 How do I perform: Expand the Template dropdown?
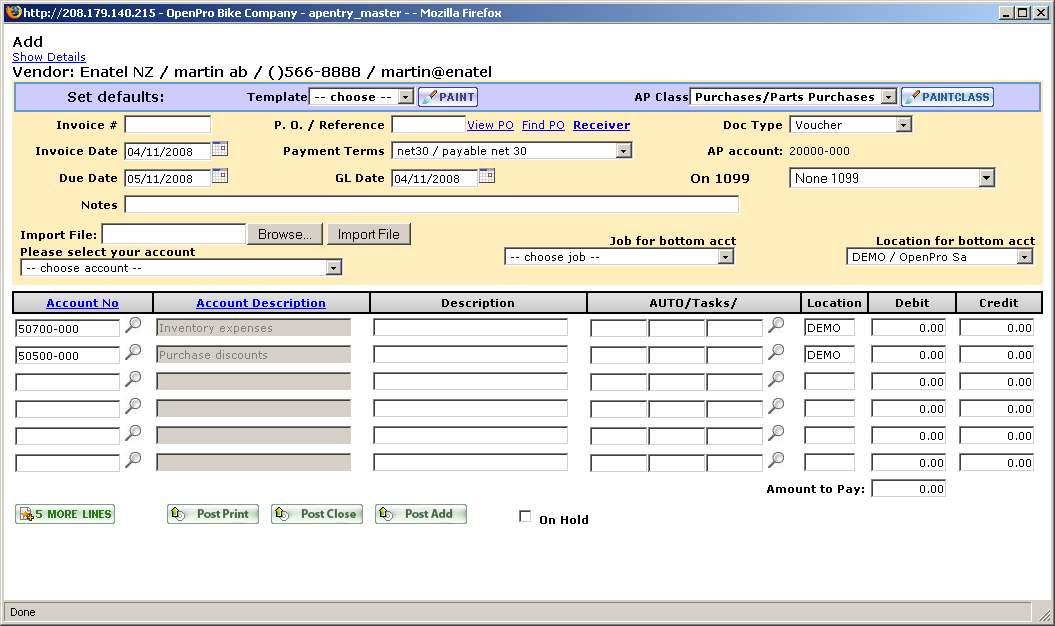click(x=405, y=97)
